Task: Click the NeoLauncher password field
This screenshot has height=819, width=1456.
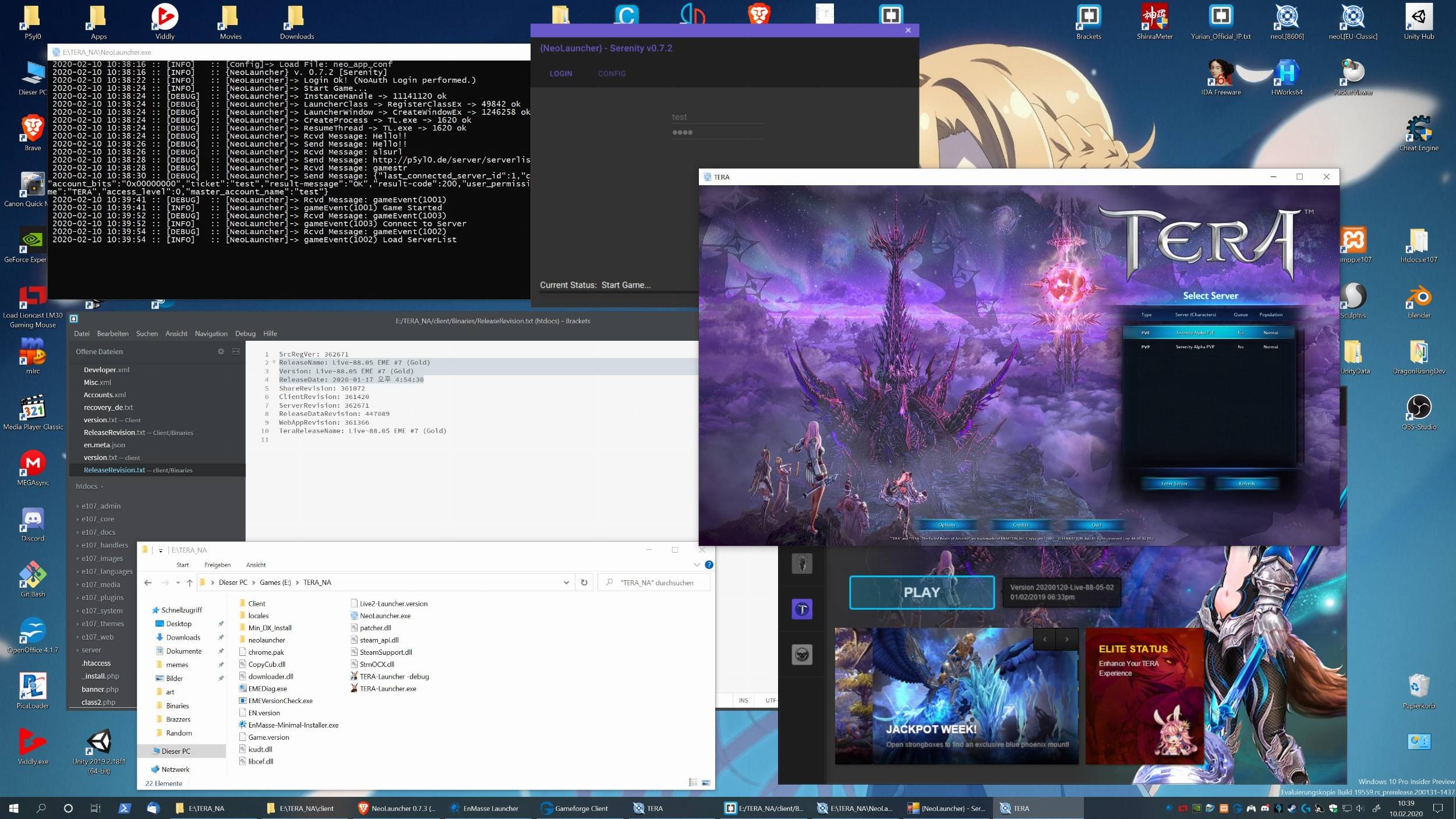Action: [x=717, y=132]
